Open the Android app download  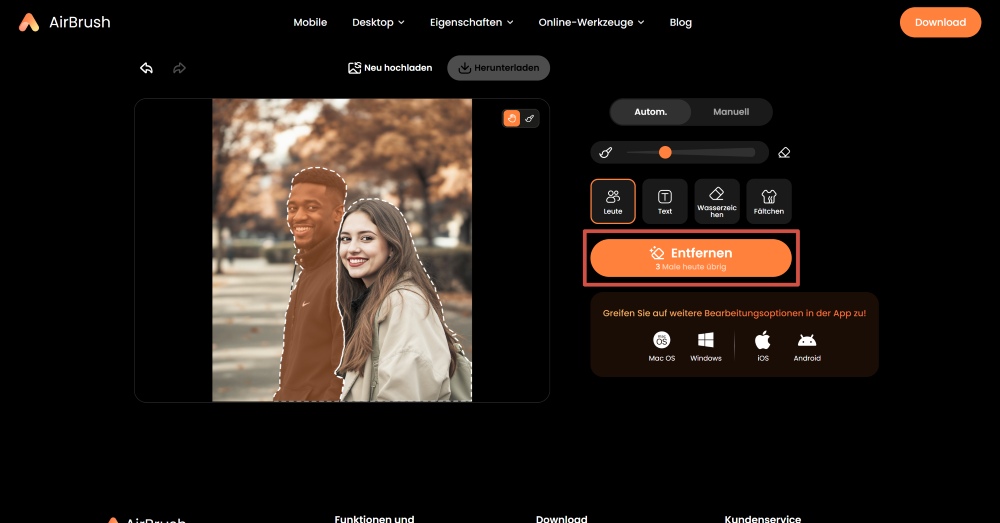coord(807,346)
